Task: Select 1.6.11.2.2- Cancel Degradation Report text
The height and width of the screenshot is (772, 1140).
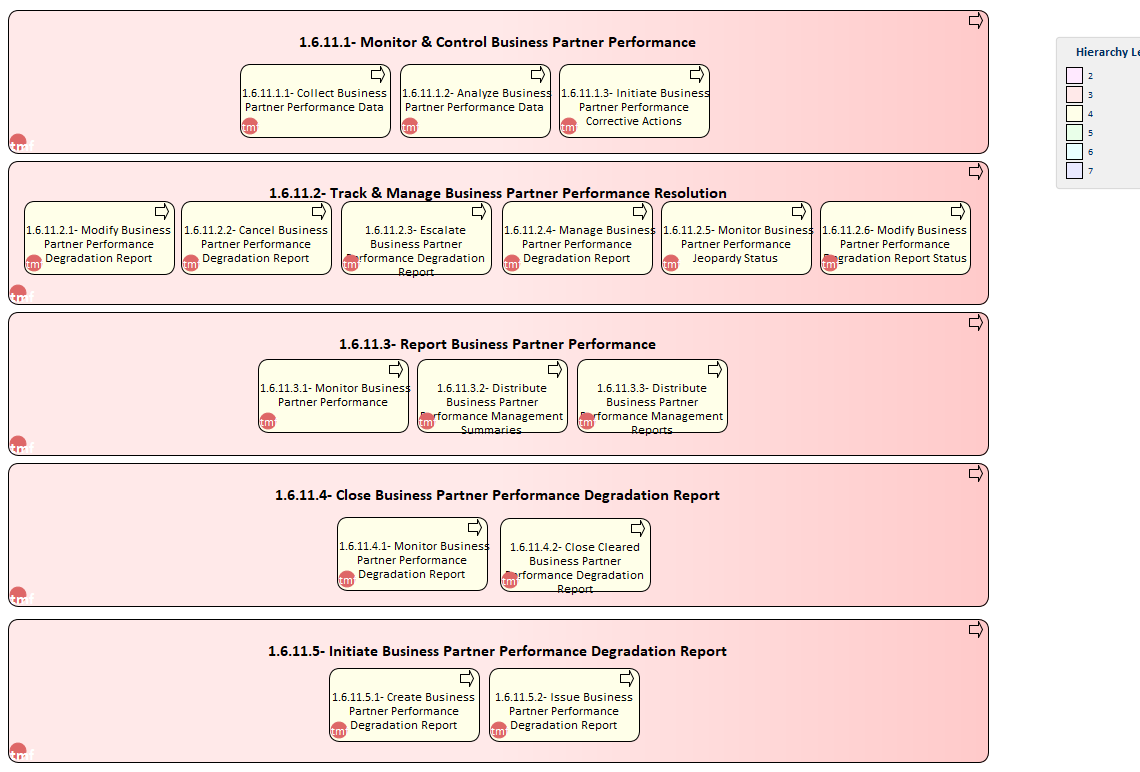Action: coord(256,244)
